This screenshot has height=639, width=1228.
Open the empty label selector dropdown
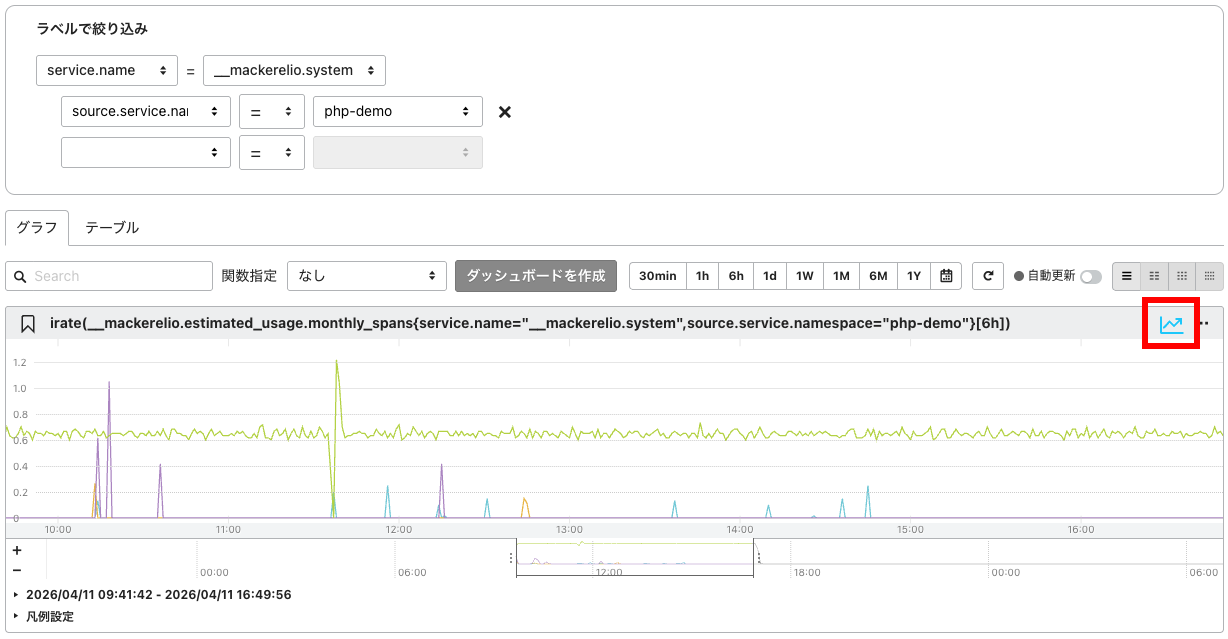pos(146,152)
